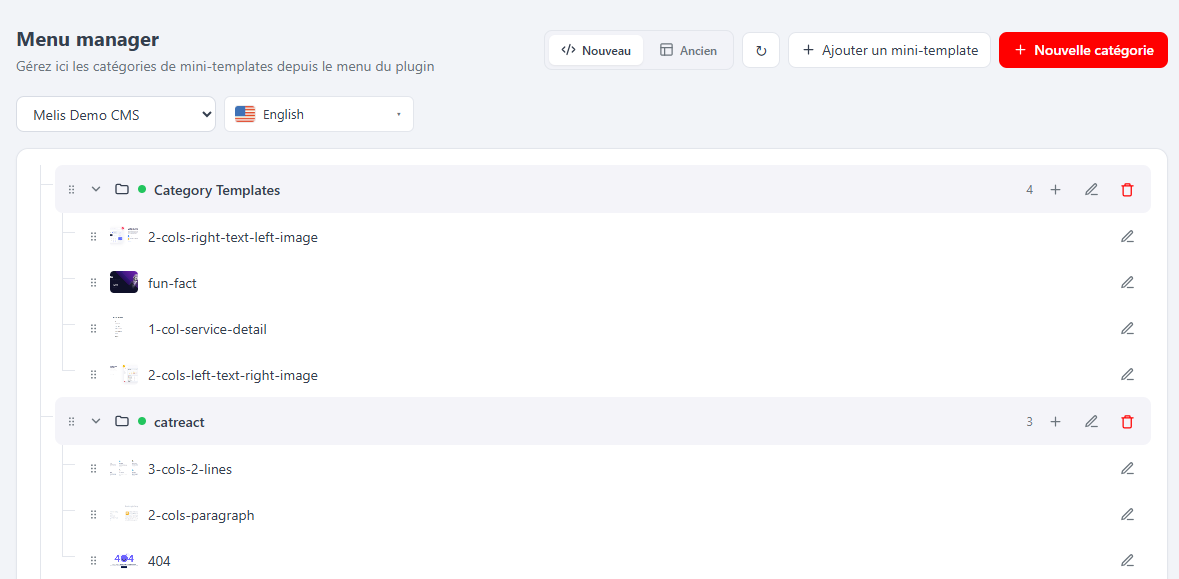
Task: Edit the 1-col-service-detail template
Action: point(1127,328)
